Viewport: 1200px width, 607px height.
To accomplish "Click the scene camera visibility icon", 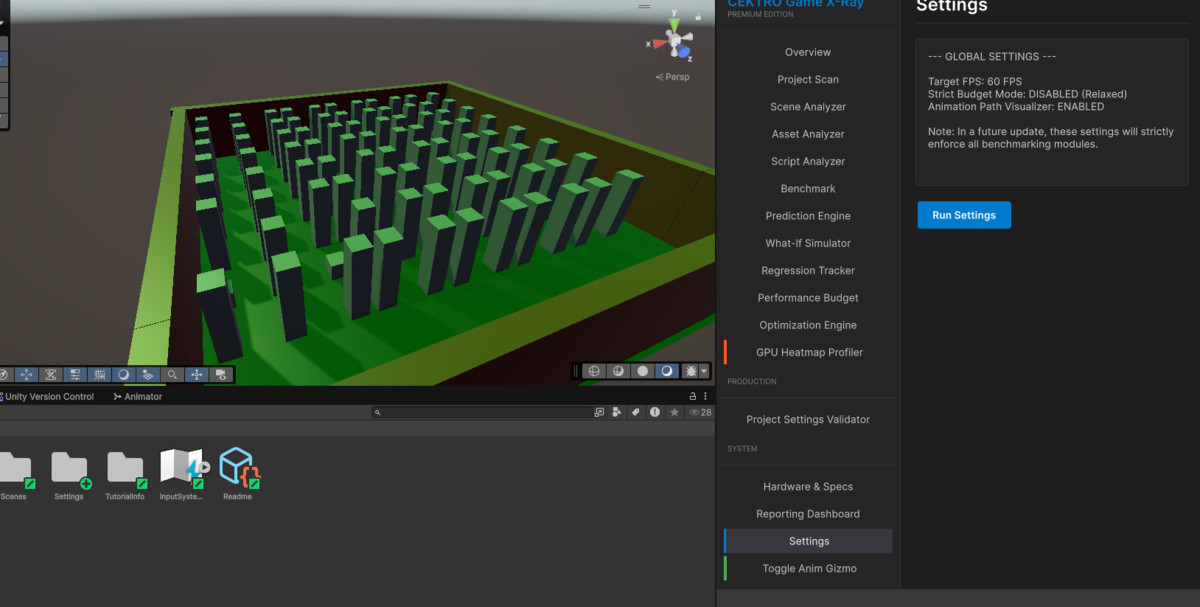I will coord(220,375).
